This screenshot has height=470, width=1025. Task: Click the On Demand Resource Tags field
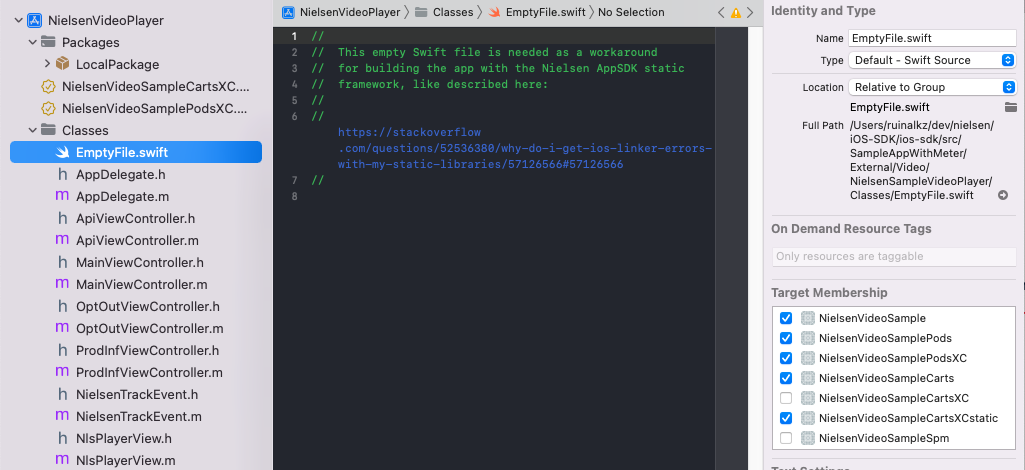point(894,256)
